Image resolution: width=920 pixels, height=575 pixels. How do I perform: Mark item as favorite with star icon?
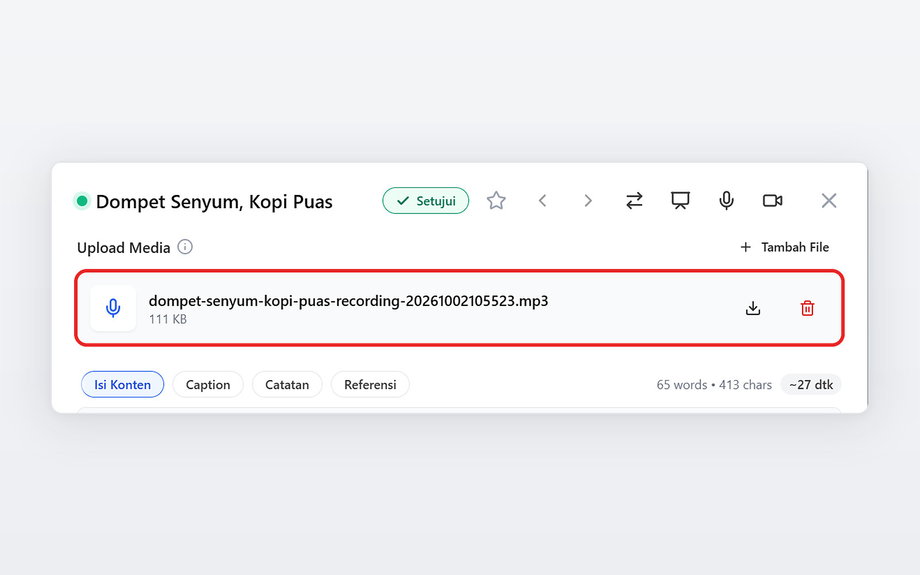point(496,201)
